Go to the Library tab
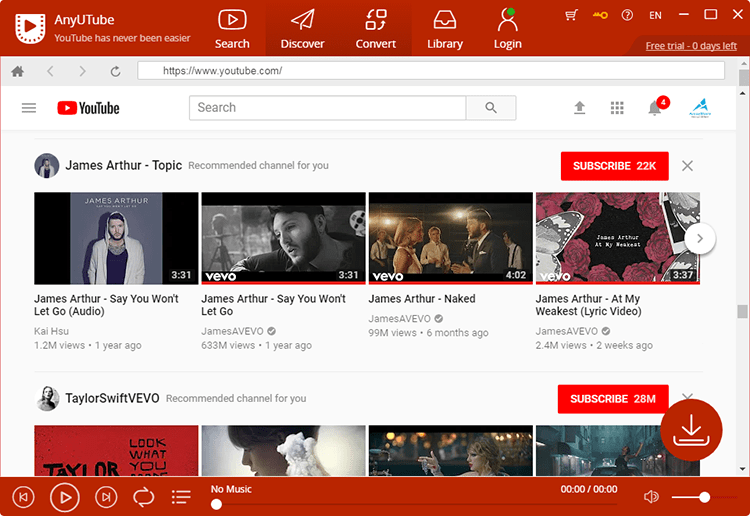 (x=445, y=29)
